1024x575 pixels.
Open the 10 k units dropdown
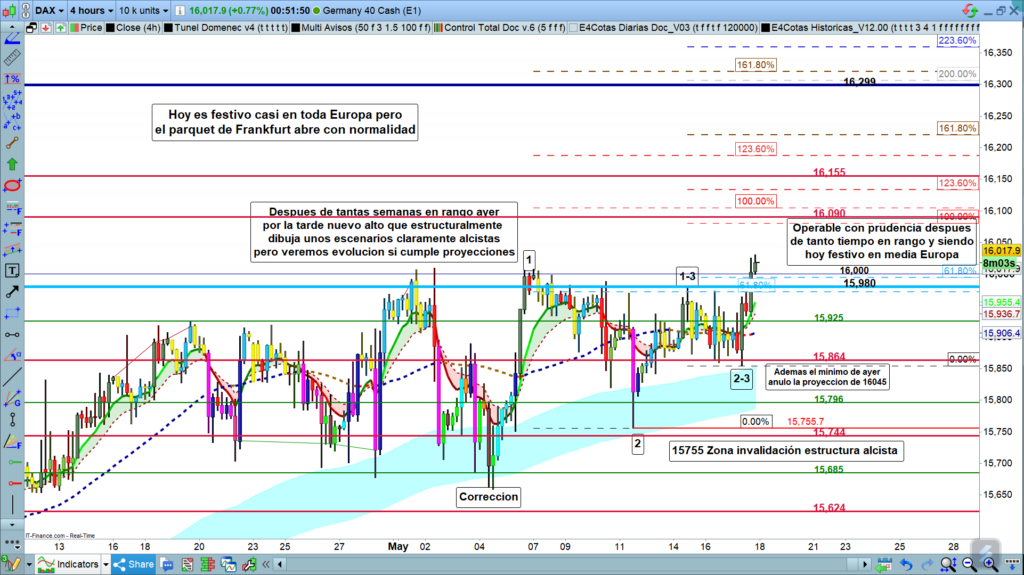(x=144, y=12)
